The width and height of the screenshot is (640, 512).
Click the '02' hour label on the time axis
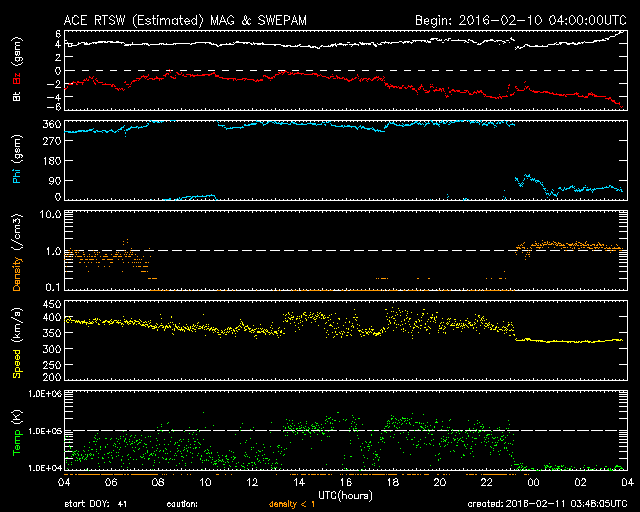click(580, 483)
